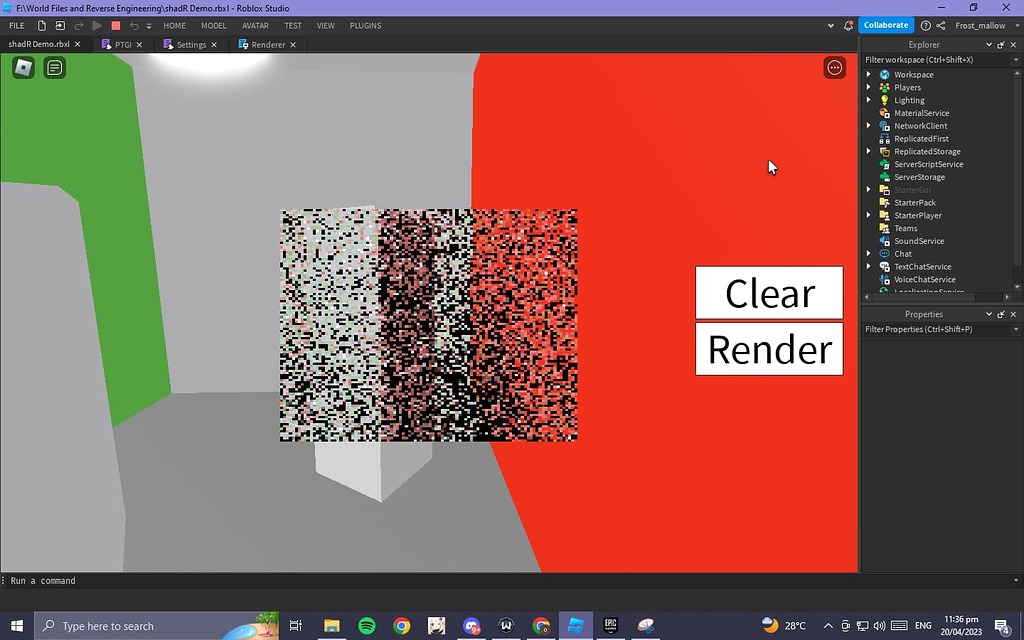Open the Explorer panel dropdown chevron
This screenshot has height=640, width=1024.
coord(989,44)
